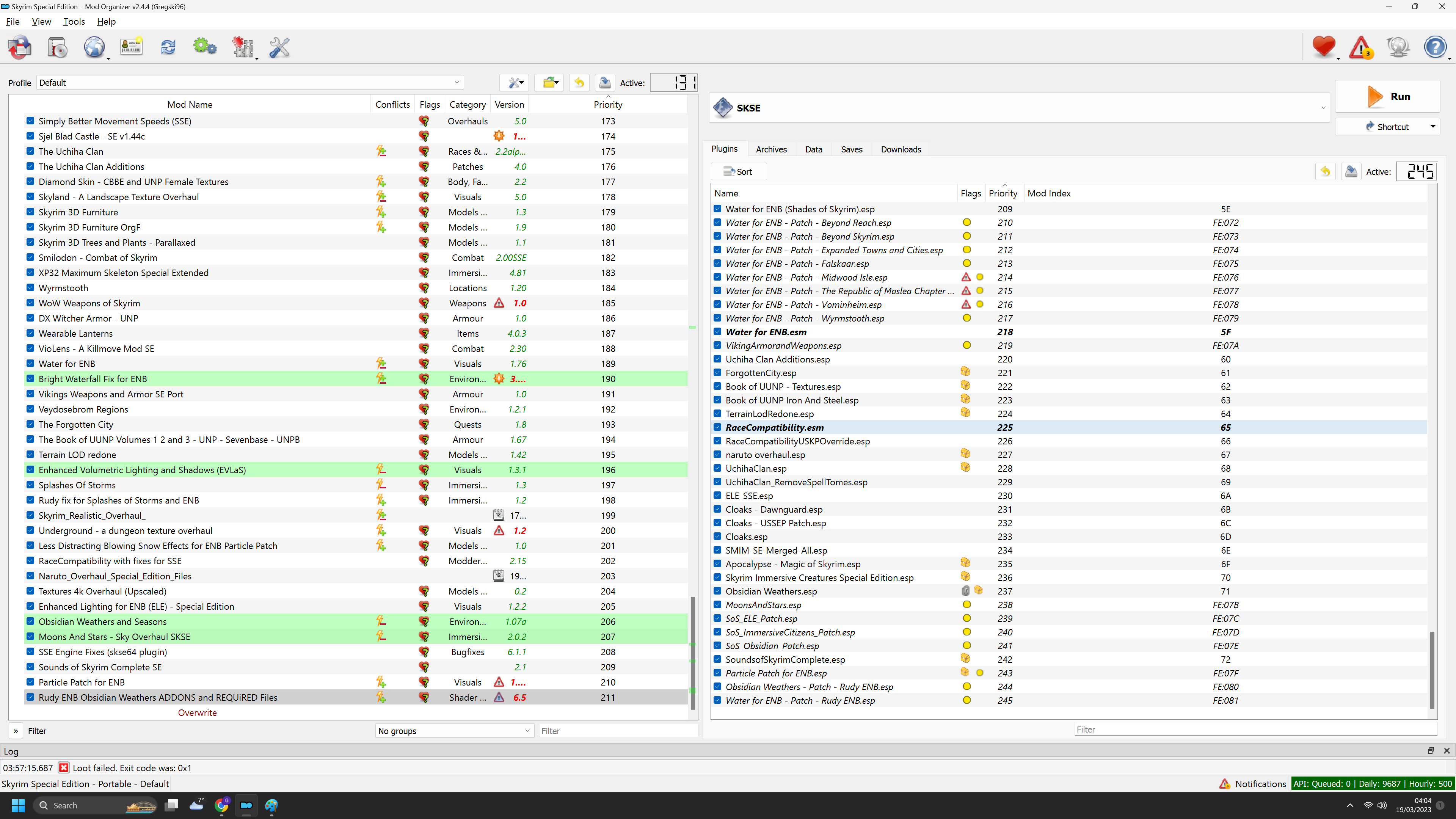
Task: Click the Refresh toolbar icon
Action: pos(168,47)
